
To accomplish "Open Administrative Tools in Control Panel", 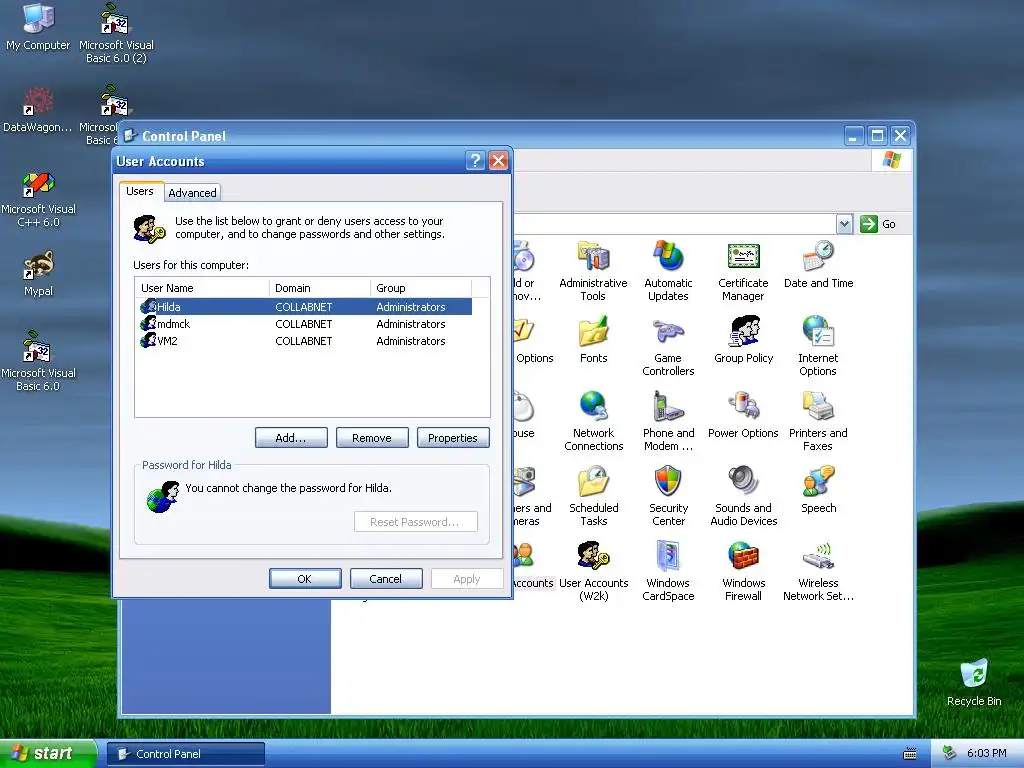I will coord(593,272).
